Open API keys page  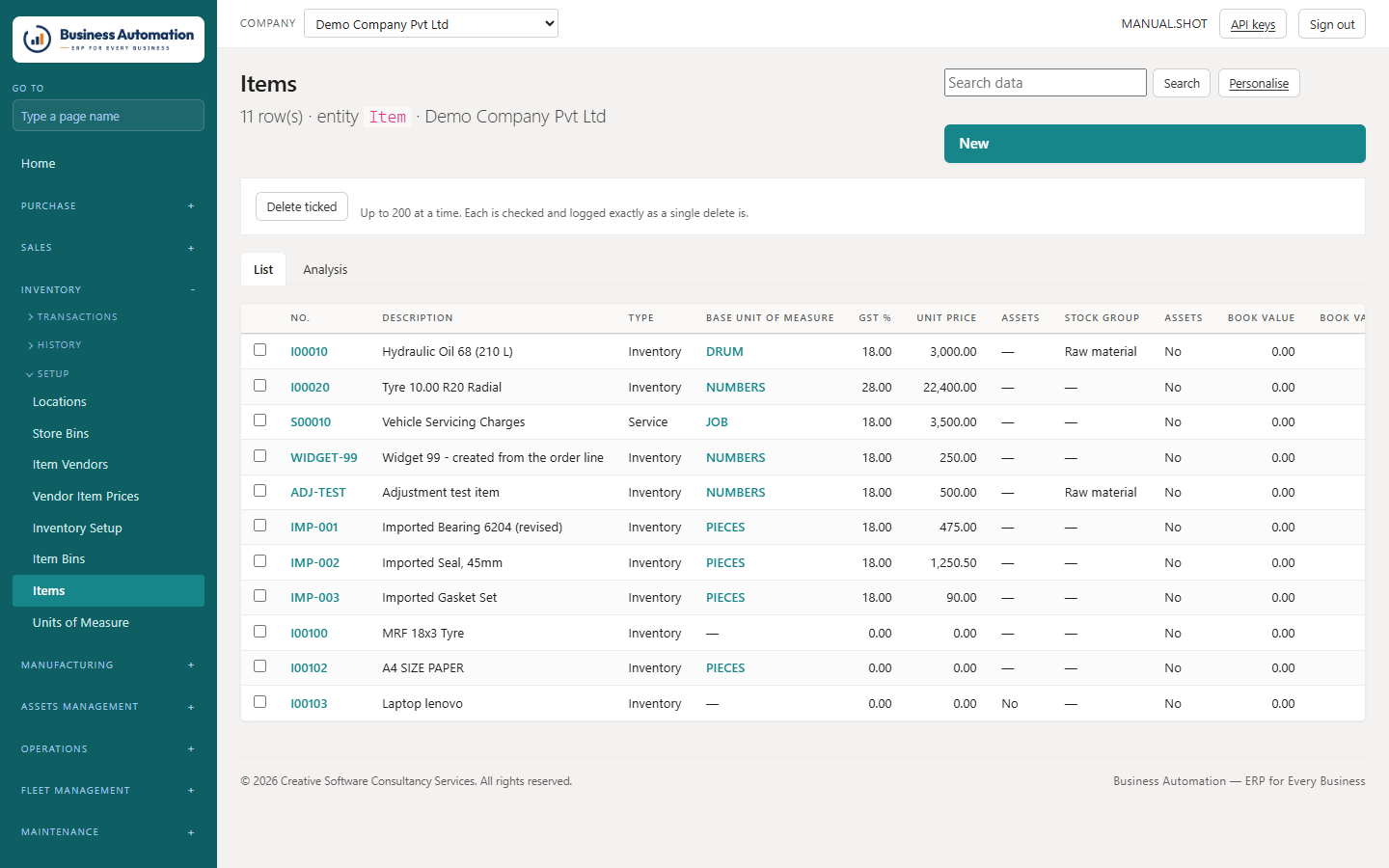1253,24
